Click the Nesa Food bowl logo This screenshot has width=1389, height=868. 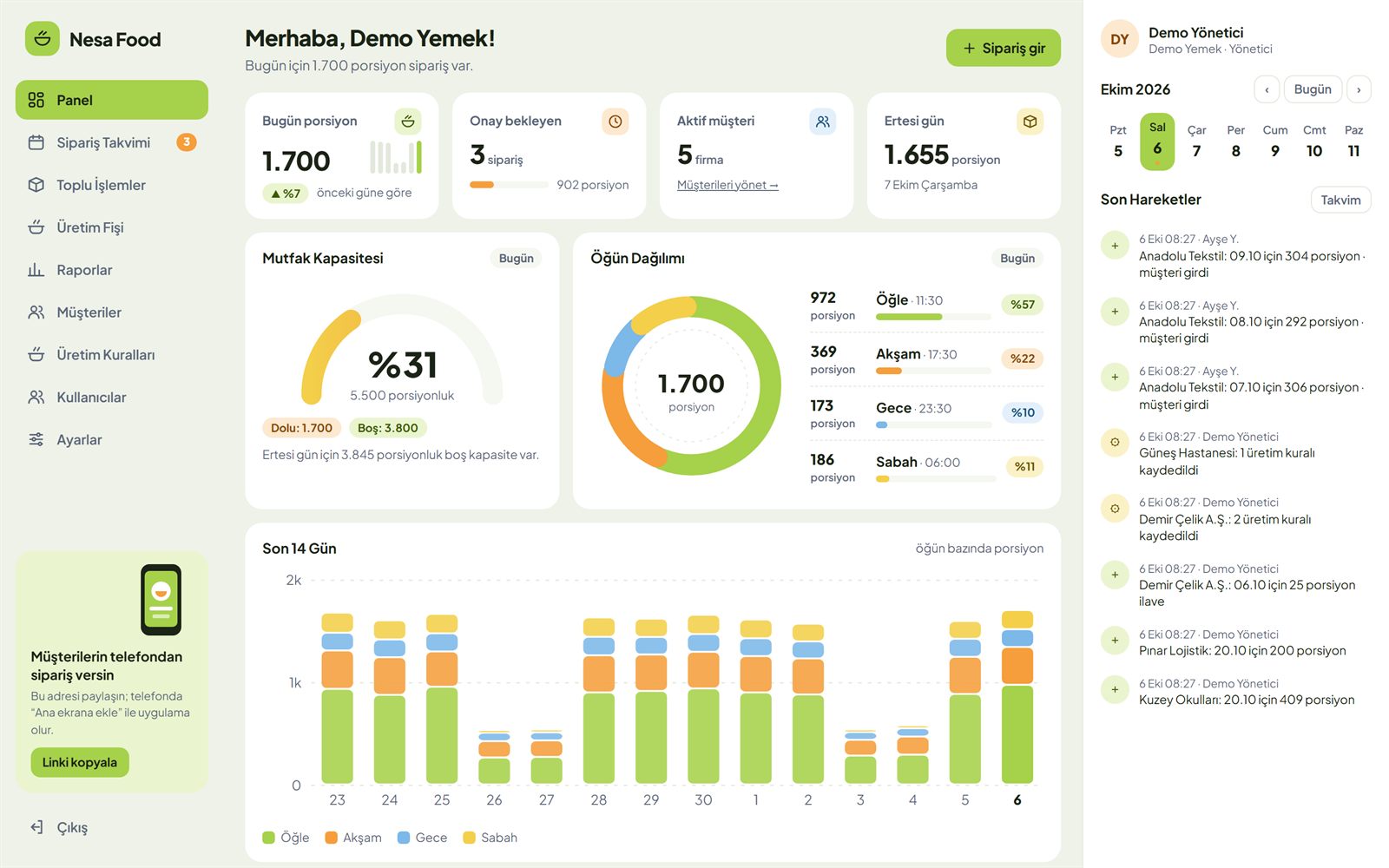click(42, 39)
